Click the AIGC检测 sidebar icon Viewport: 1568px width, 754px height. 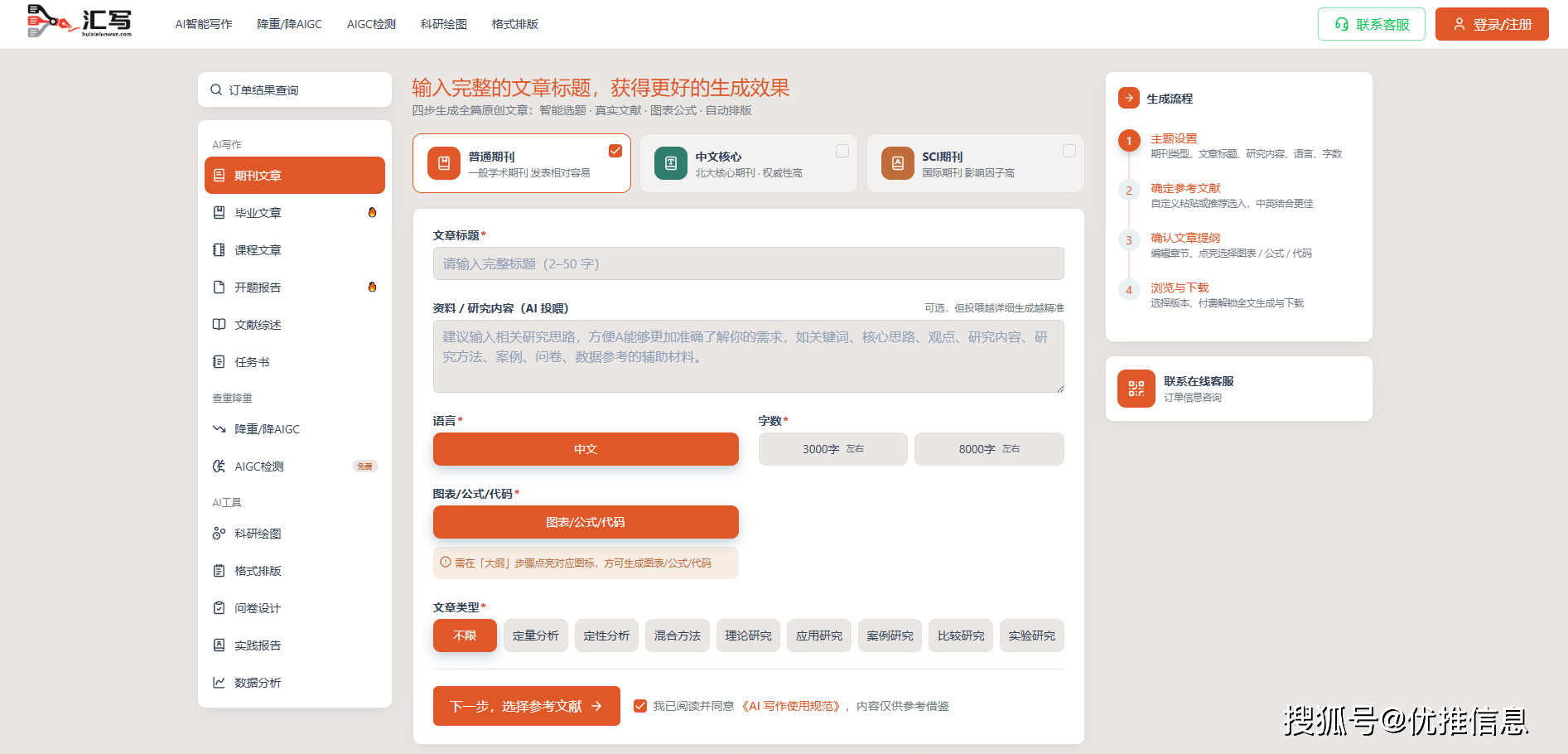click(219, 466)
